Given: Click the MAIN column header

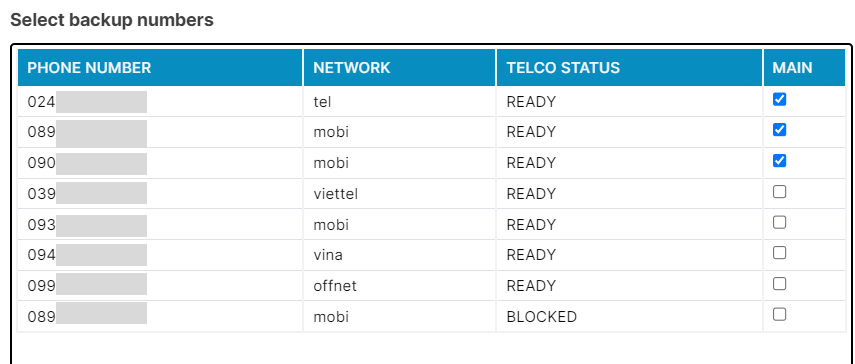Looking at the screenshot, I should [x=804, y=68].
